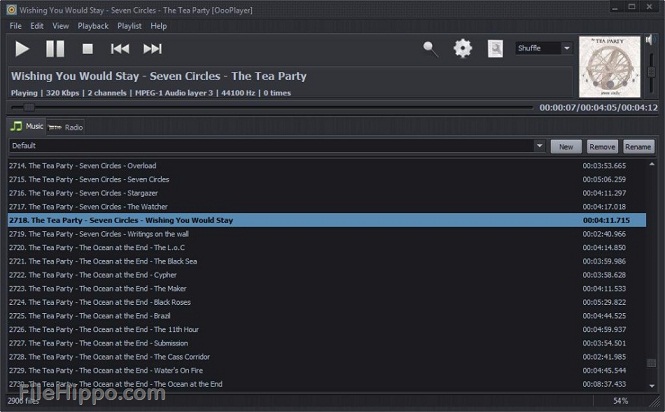Select track 2718 Wishing You Would Stay
Viewport: 665px width, 412px height.
(x=327, y=220)
